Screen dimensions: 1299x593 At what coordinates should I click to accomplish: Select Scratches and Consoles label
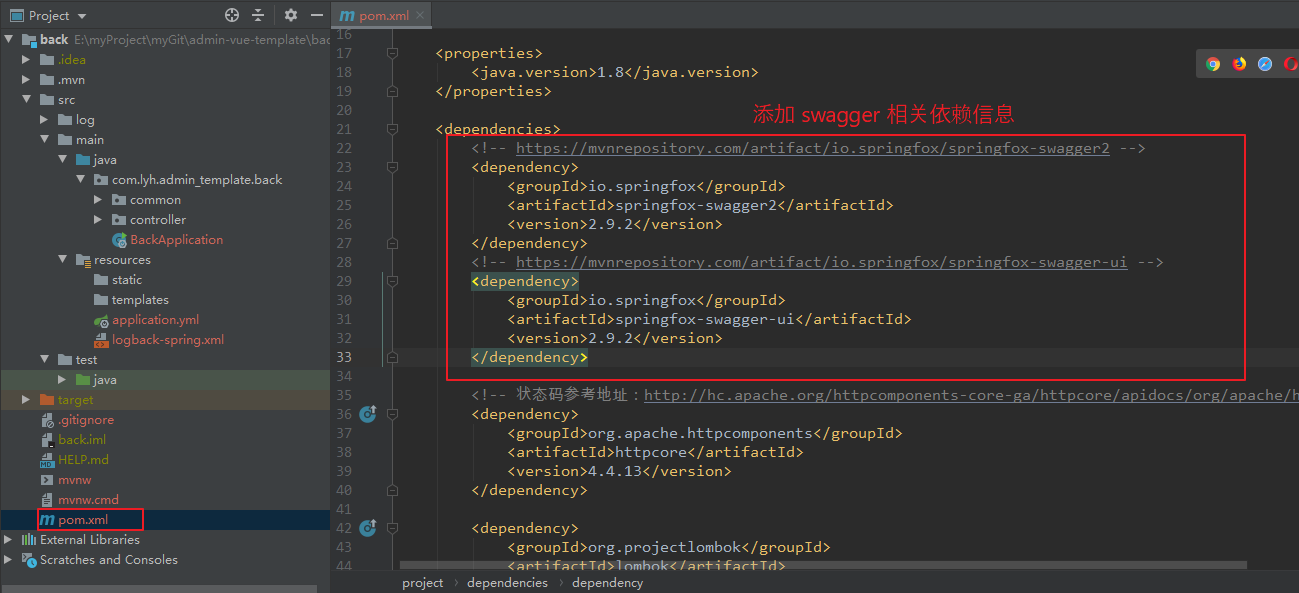[109, 560]
